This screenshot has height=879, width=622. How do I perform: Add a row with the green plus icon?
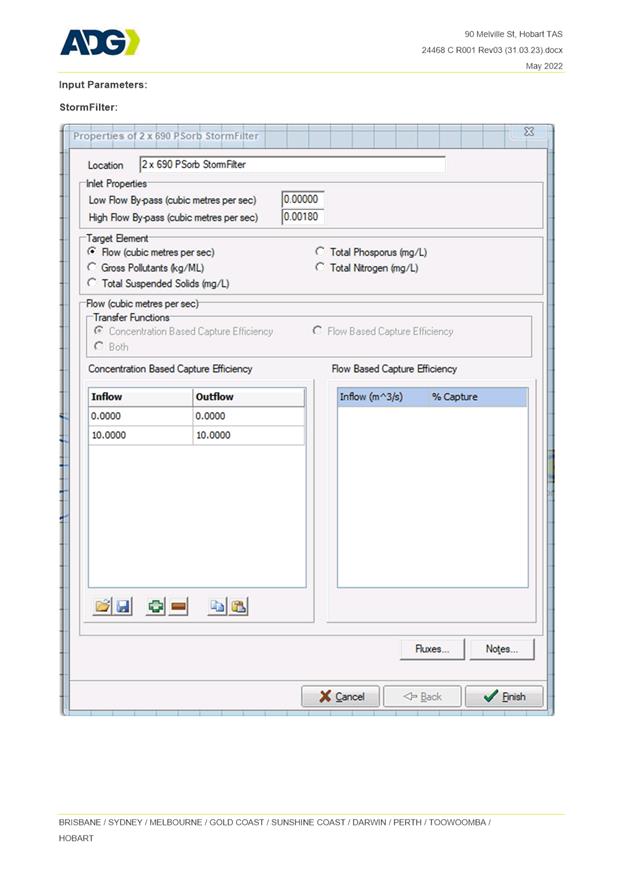(156, 606)
